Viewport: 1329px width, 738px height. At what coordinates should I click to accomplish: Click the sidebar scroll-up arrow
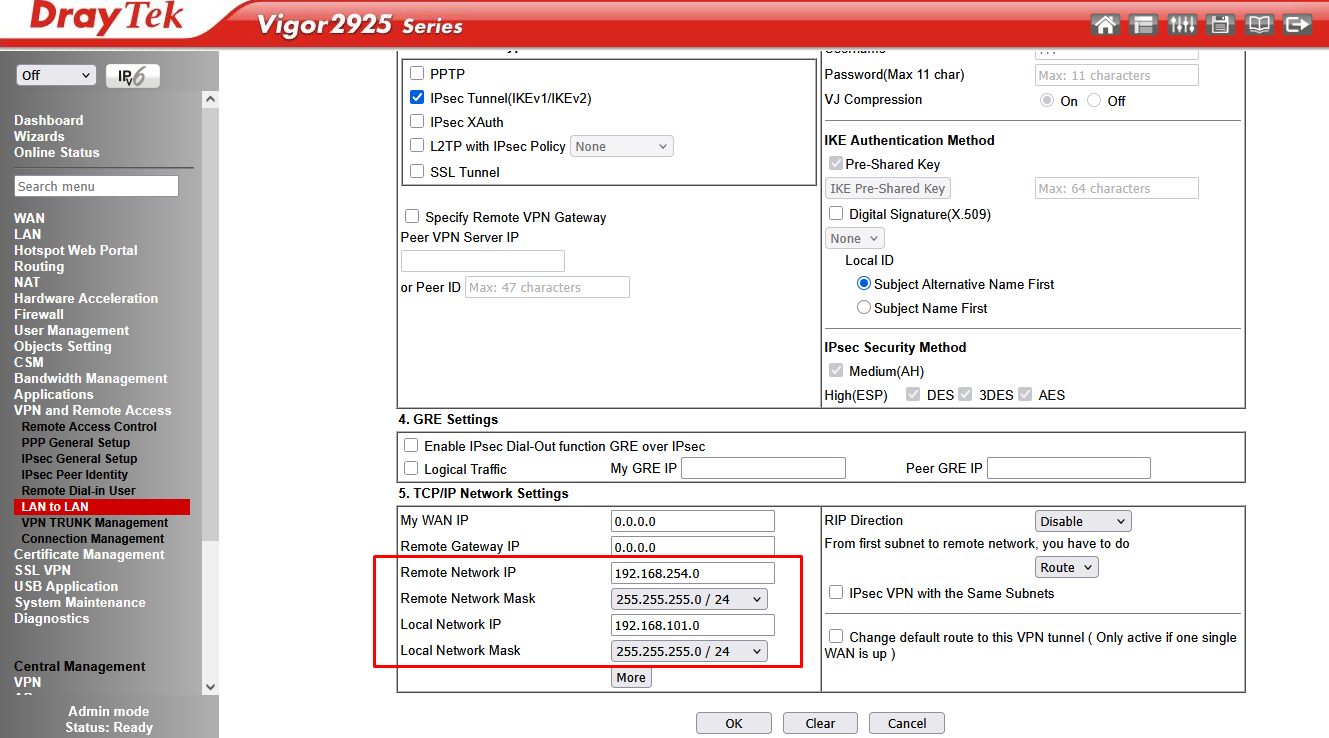click(210, 100)
